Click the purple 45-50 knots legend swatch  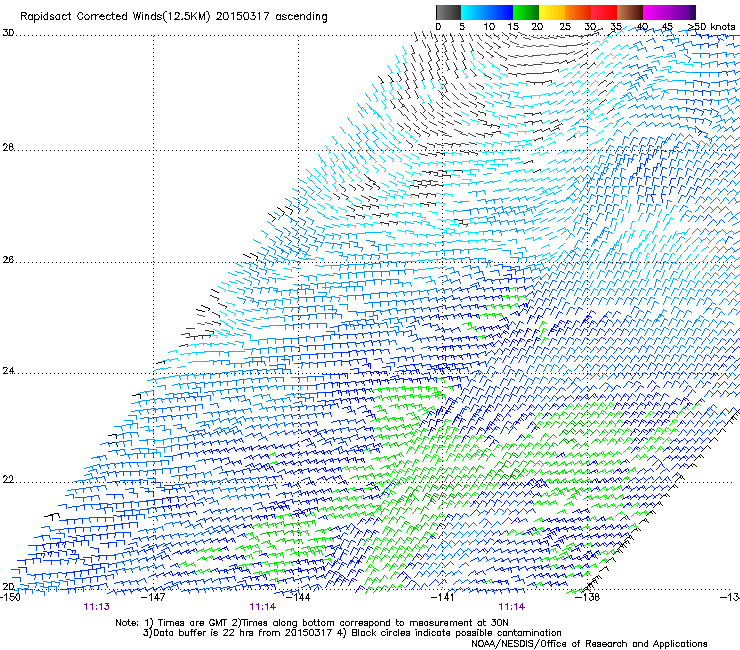click(x=682, y=12)
